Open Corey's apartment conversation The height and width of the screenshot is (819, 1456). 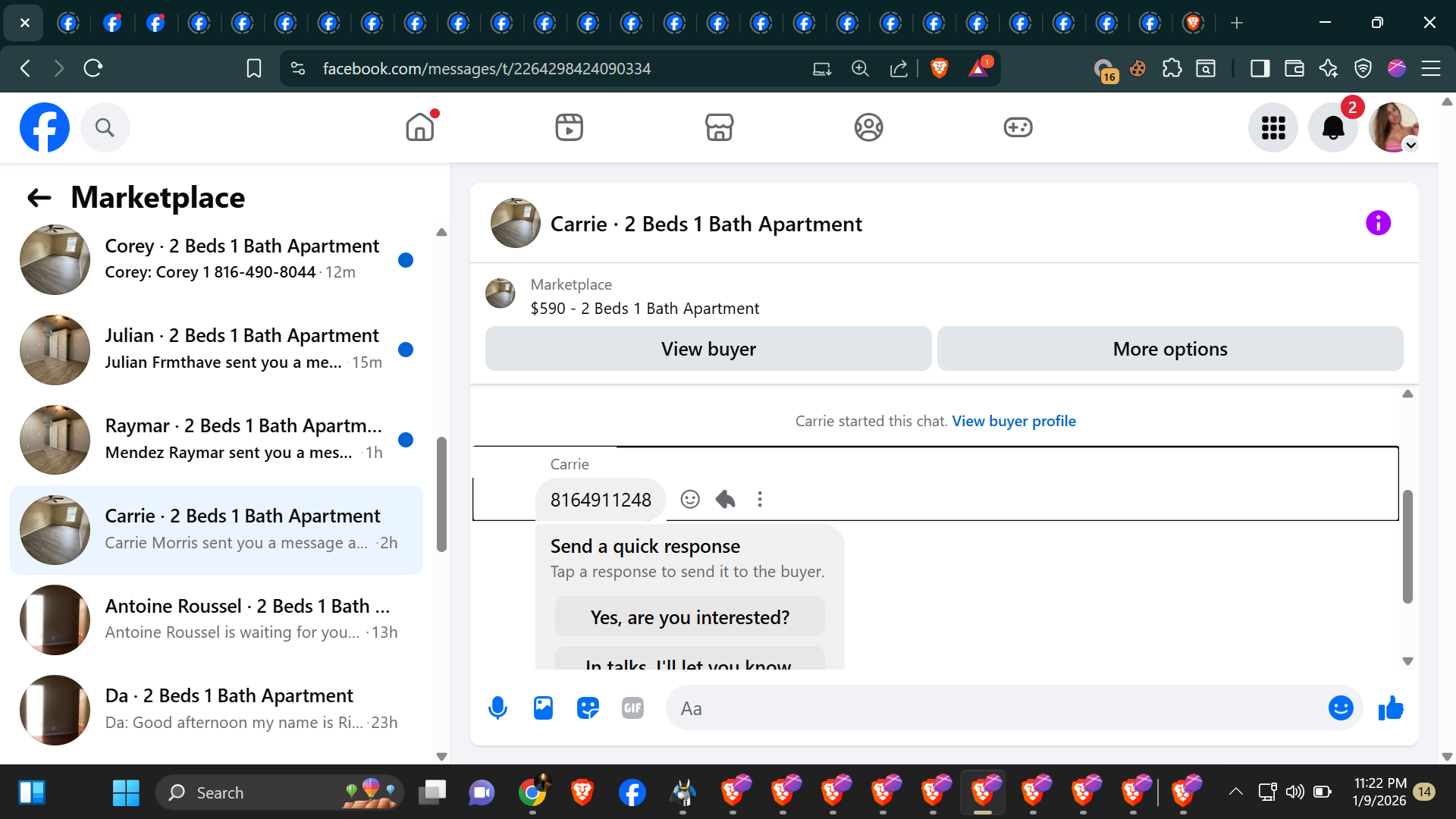coord(220,259)
